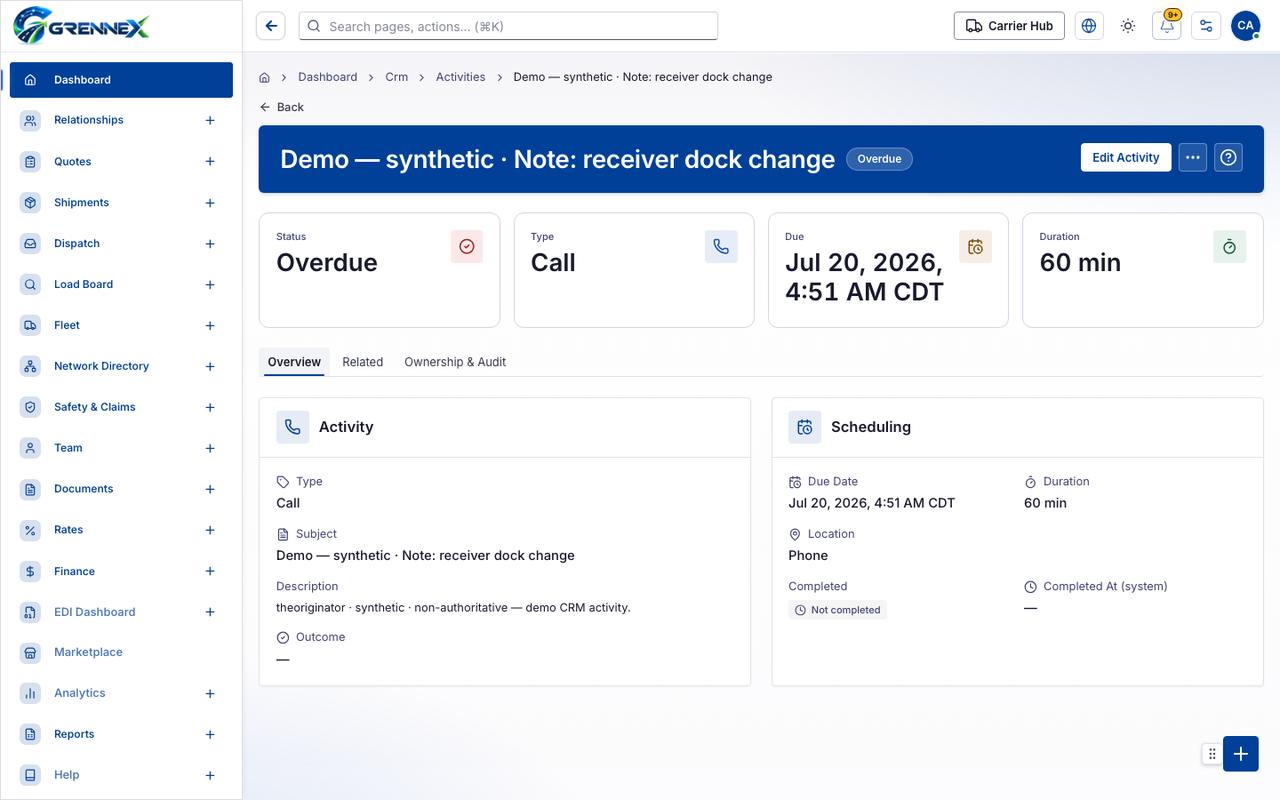Open the sliders settings icon
Viewport: 1280px width, 800px height.
tap(1206, 26)
